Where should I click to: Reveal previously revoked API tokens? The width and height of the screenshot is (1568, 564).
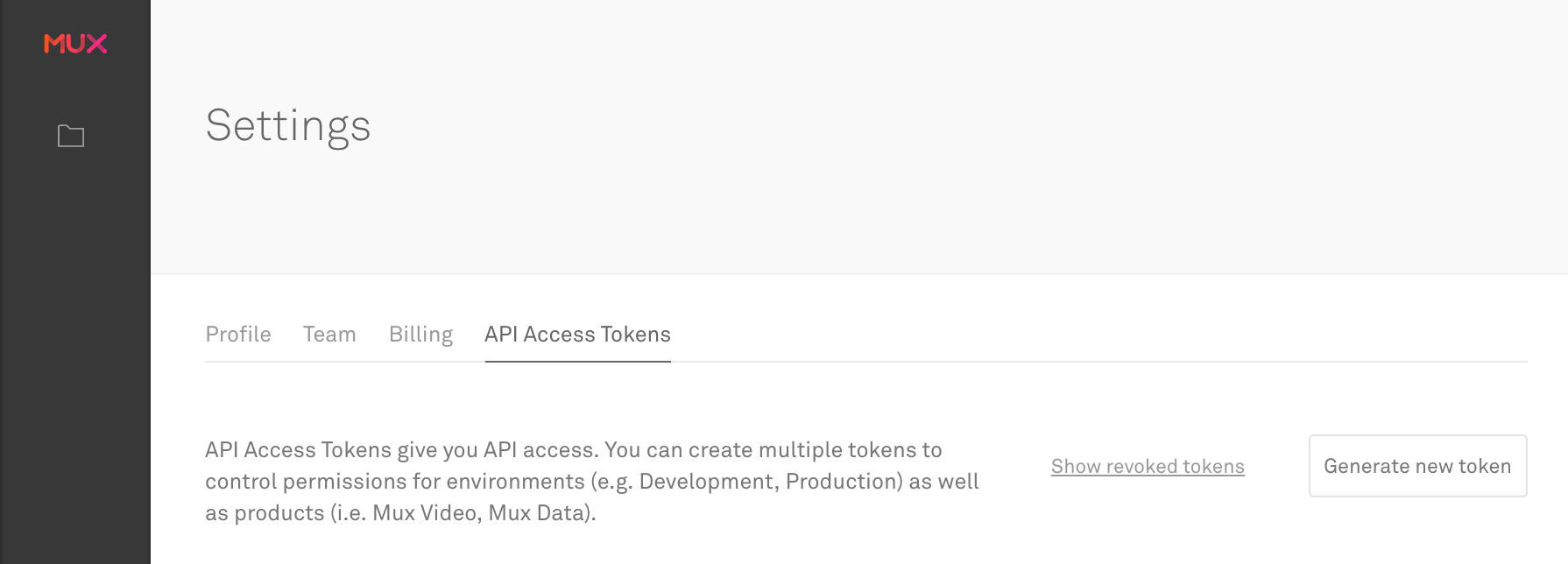(1148, 467)
